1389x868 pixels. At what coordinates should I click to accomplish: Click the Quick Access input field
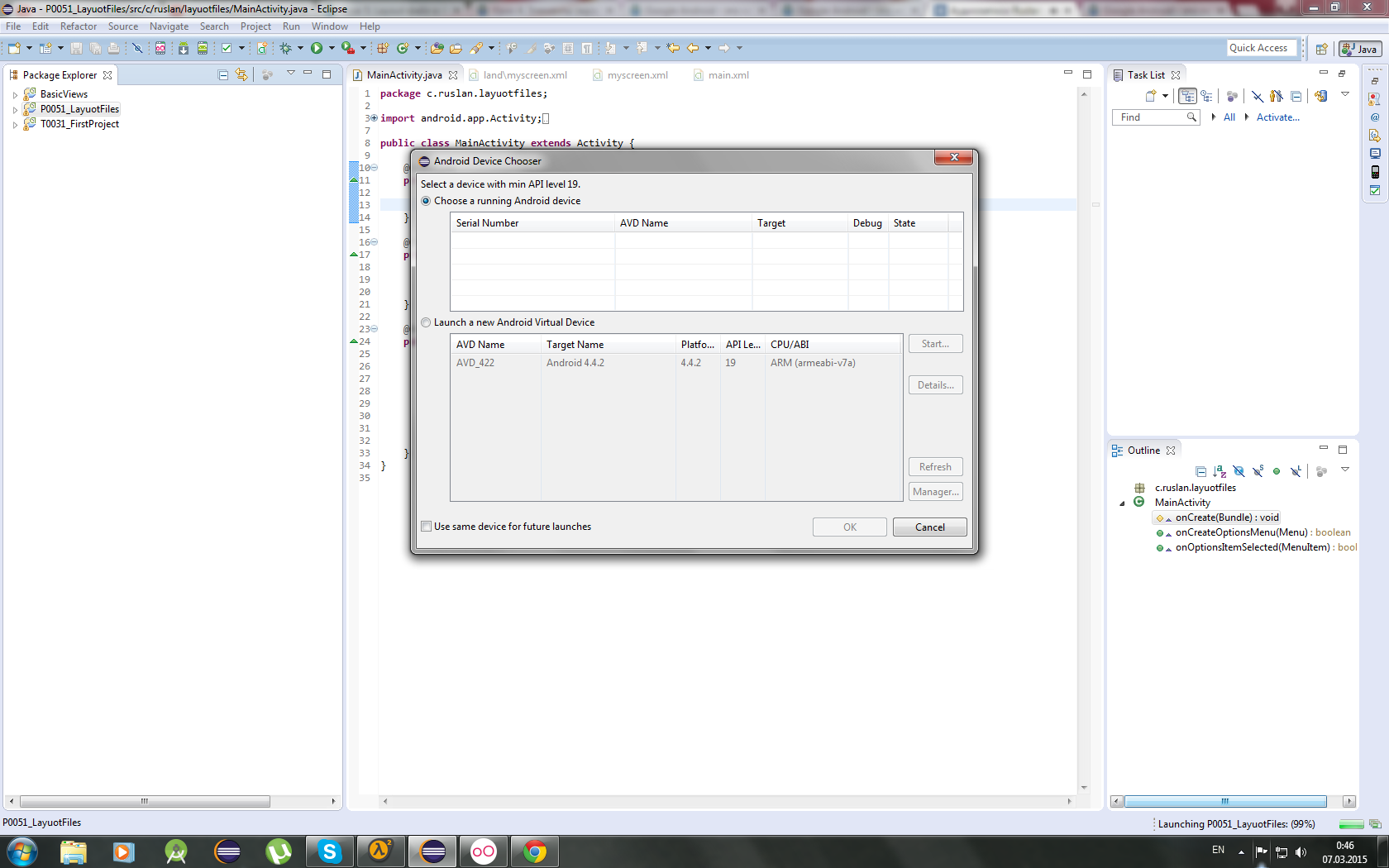1262,48
